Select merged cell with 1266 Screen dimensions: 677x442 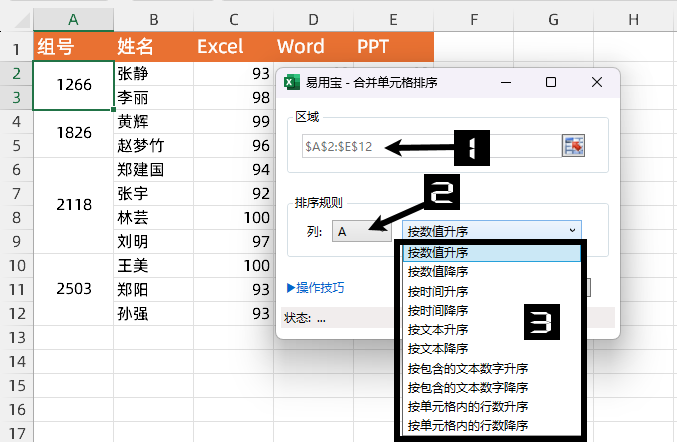[x=73, y=85]
